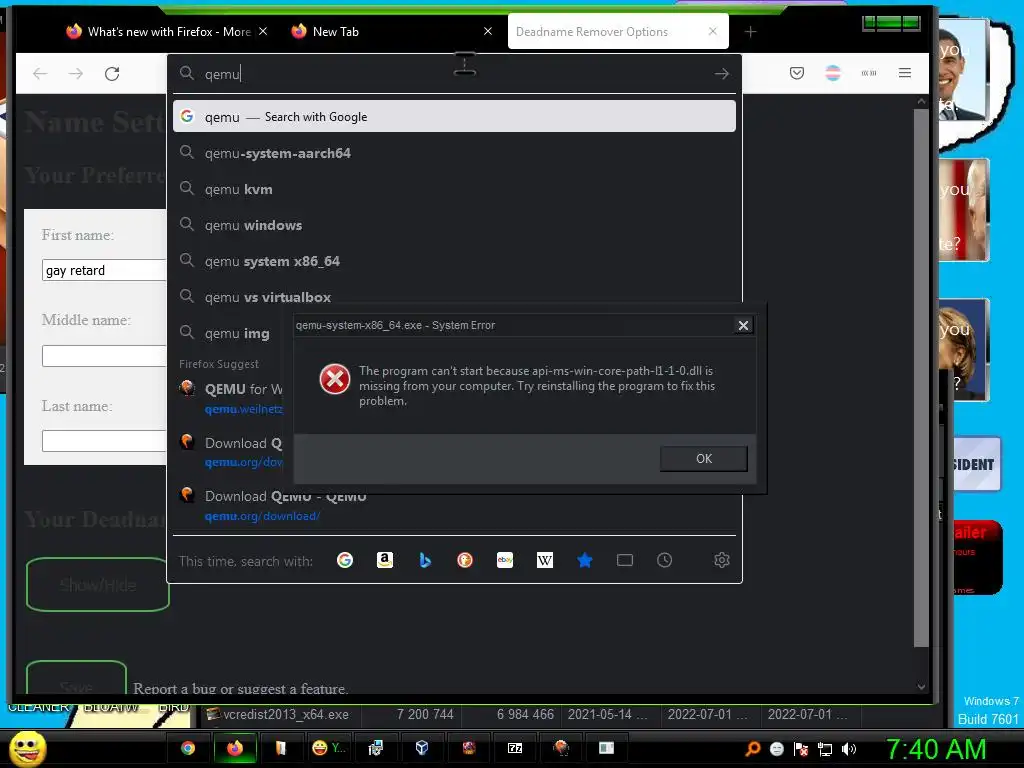
Task: Choose qemu-system-aarch64 suggestion
Action: [x=454, y=153]
